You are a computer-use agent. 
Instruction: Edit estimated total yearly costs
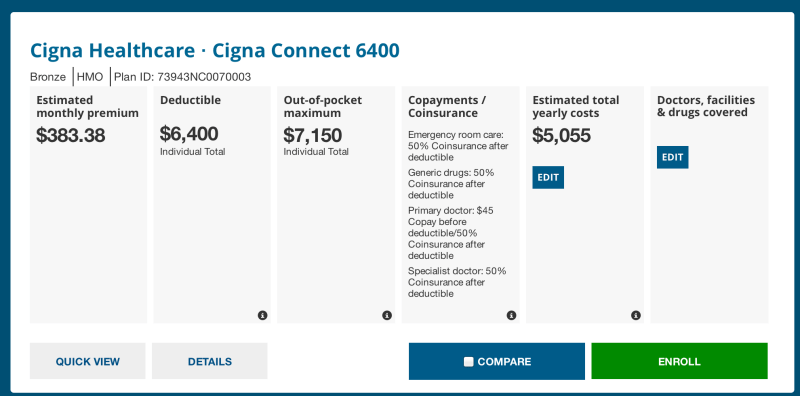[x=548, y=178]
